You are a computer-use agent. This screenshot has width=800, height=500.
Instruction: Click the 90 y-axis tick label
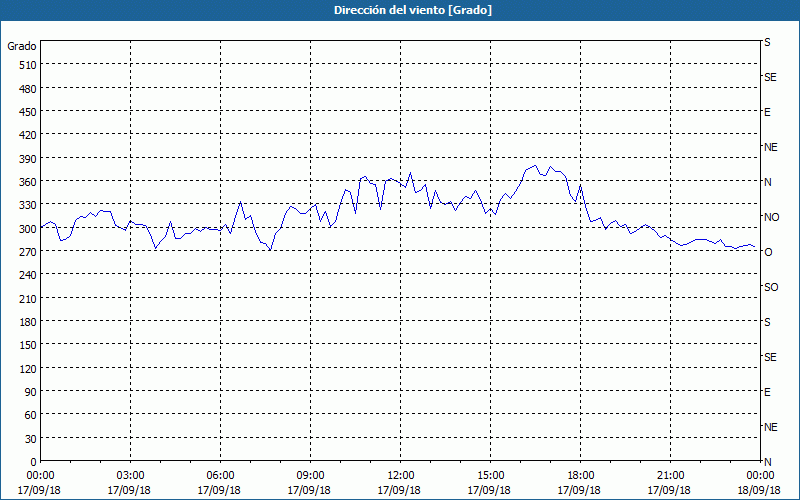click(x=31, y=392)
